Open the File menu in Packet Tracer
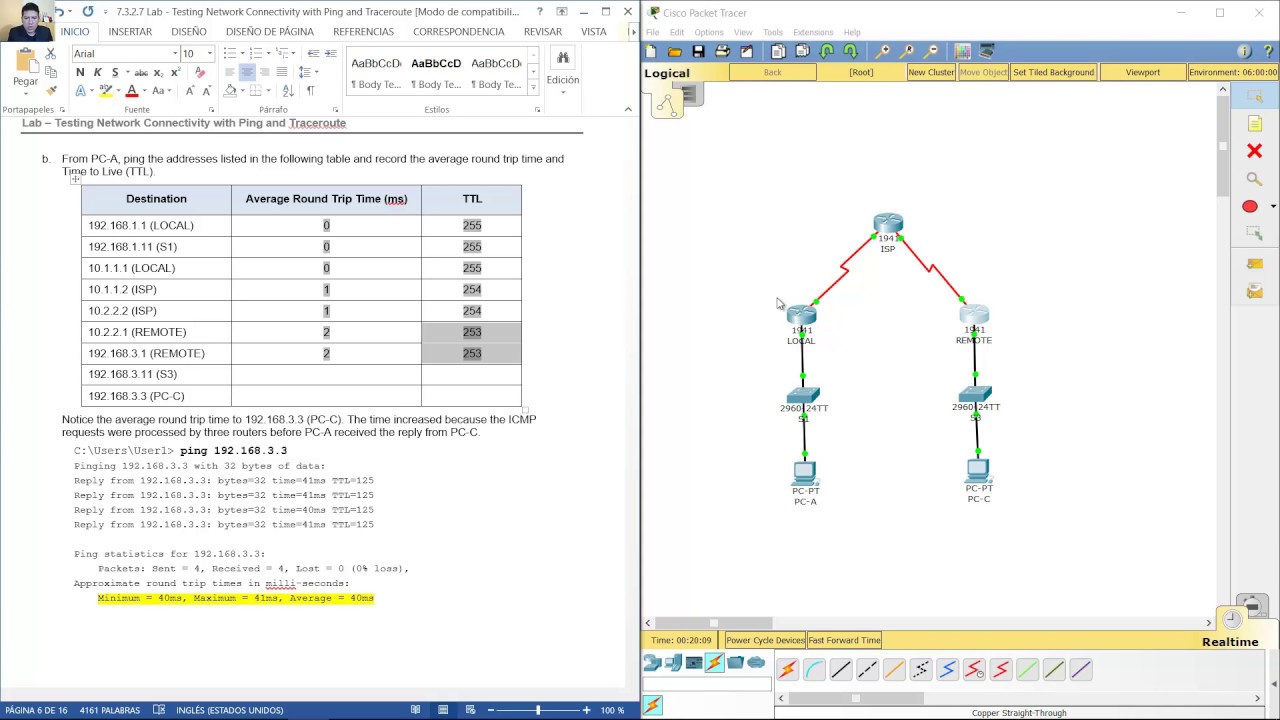Viewport: 1280px width, 720px height. 652,32
